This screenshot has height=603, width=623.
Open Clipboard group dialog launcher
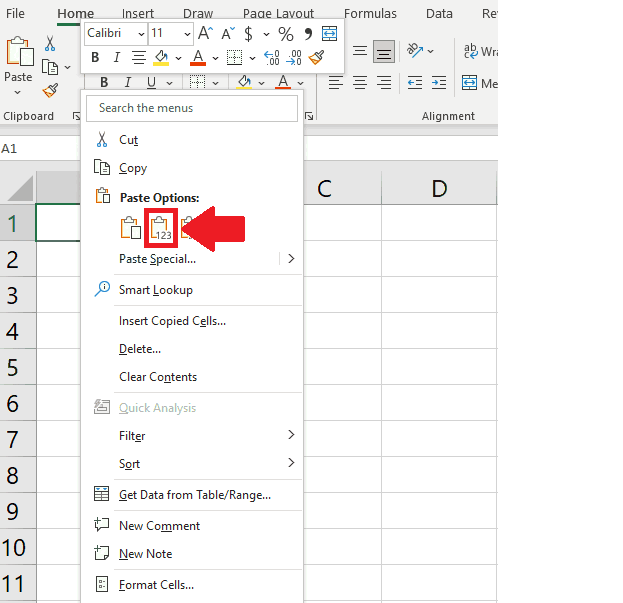[x=75, y=116]
